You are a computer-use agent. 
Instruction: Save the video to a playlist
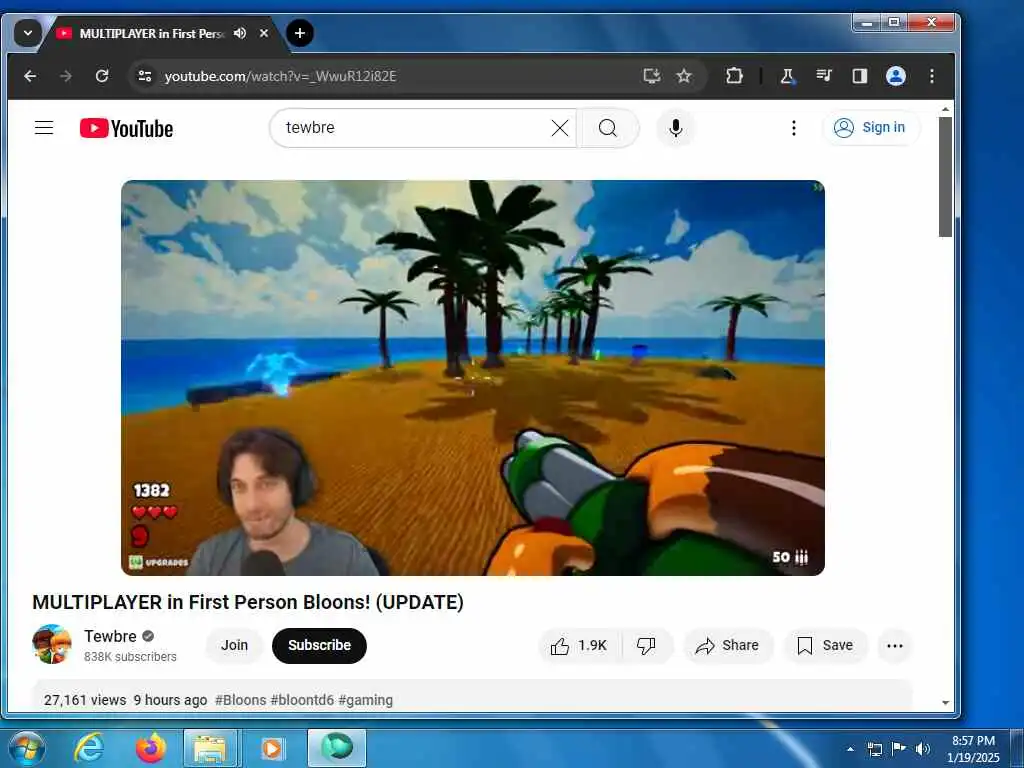pos(825,646)
